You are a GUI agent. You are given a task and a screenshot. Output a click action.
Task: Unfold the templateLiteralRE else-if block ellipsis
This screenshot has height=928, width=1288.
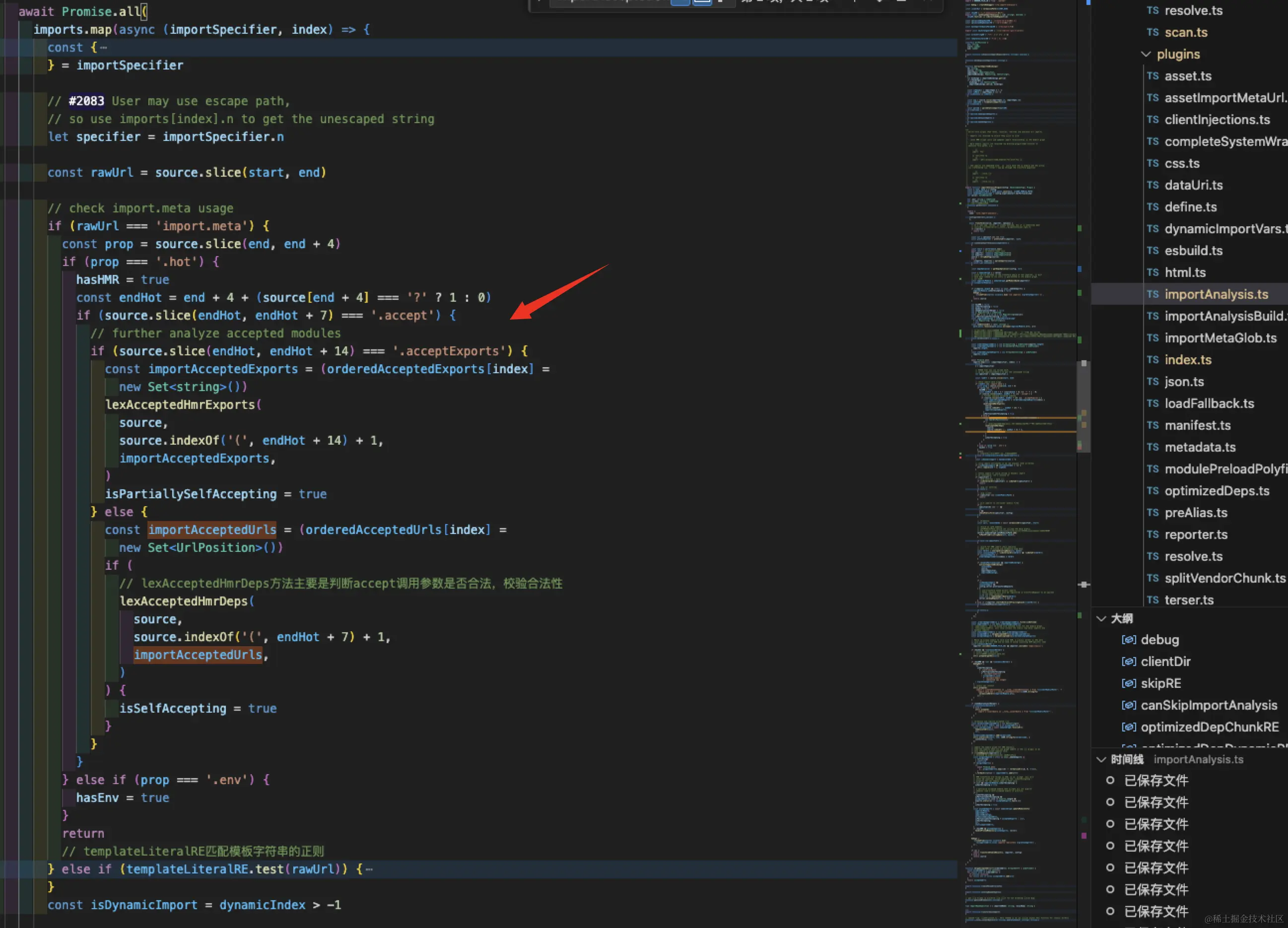coord(369,869)
